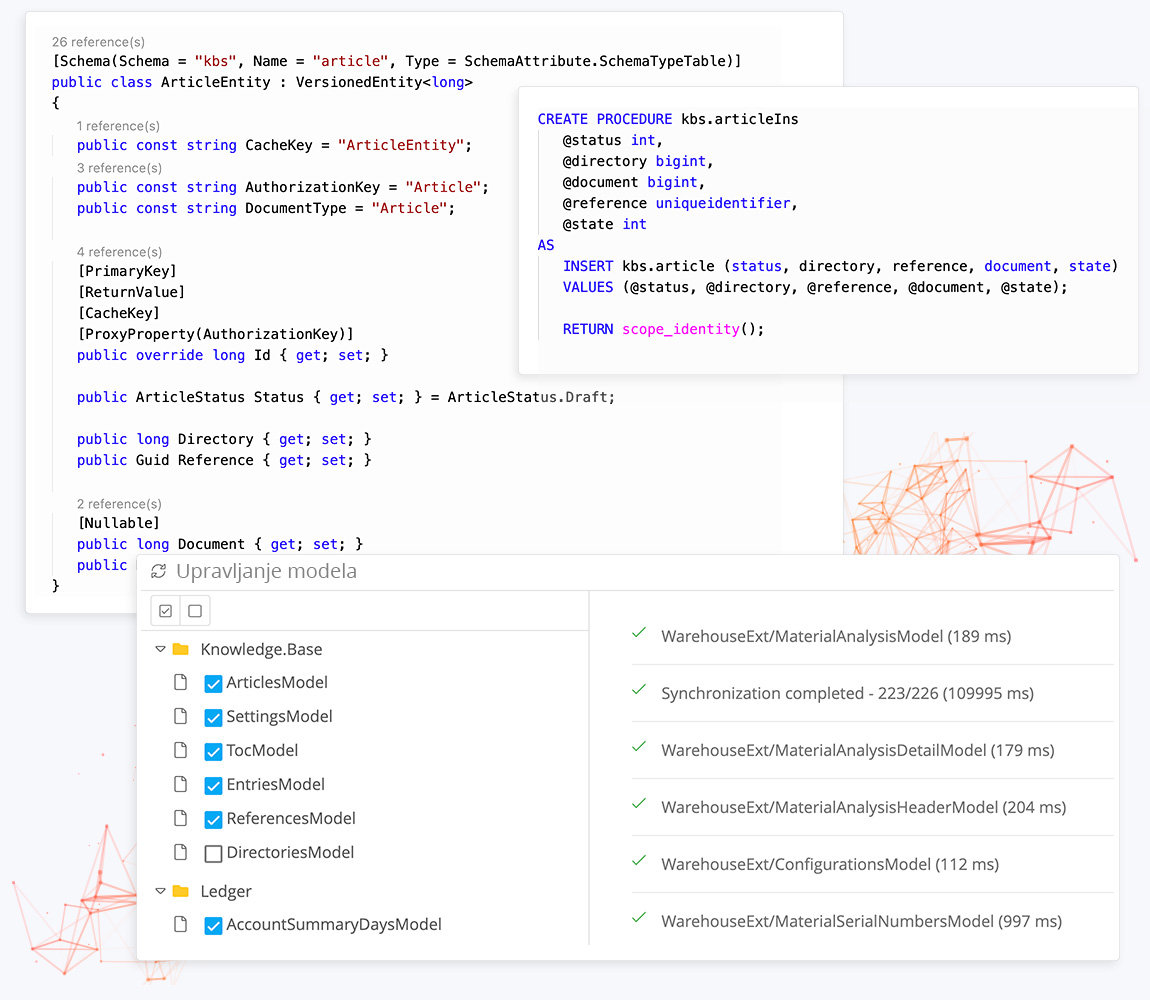The height and width of the screenshot is (1000, 1150).
Task: Collapse the Knowledge.Base tree node
Action: [160, 649]
